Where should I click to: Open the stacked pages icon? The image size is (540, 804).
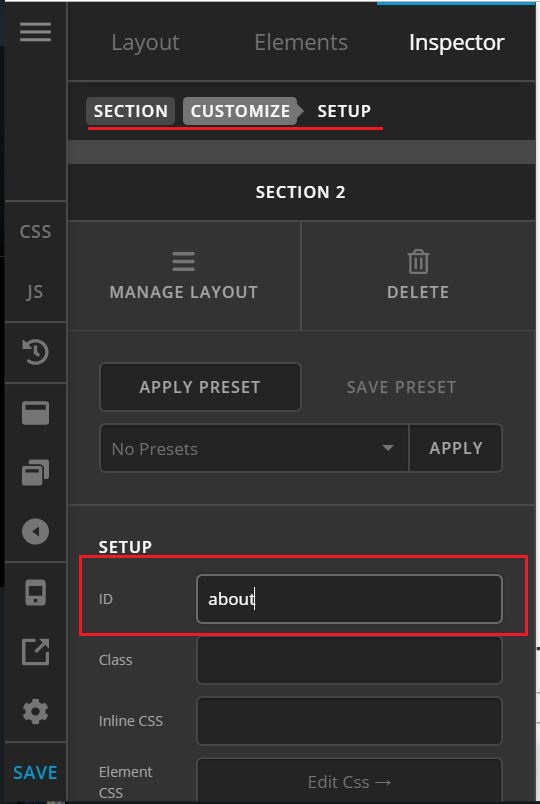(35, 472)
